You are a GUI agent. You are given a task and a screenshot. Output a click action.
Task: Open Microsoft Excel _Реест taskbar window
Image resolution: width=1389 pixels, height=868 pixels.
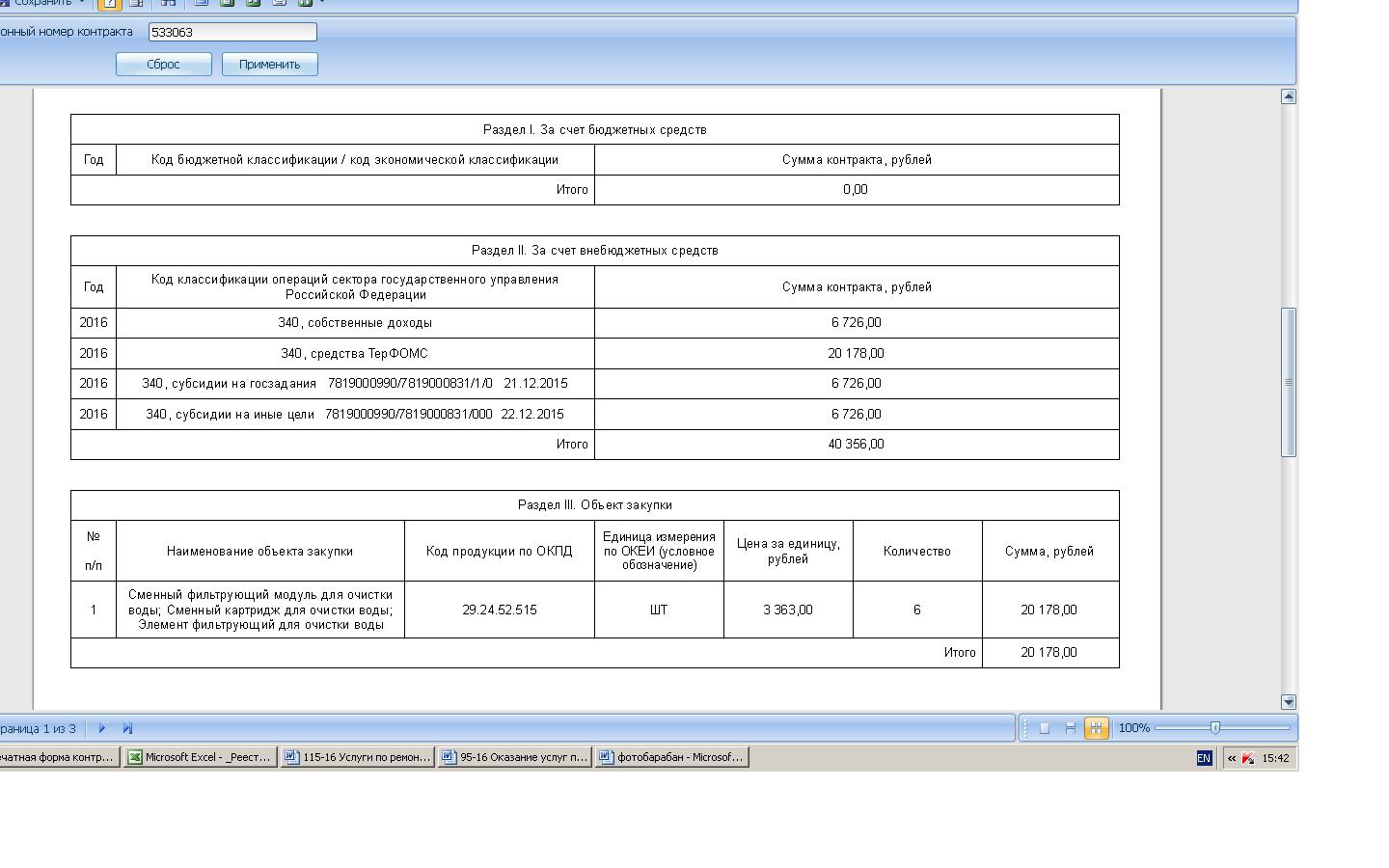pyautogui.click(x=200, y=757)
